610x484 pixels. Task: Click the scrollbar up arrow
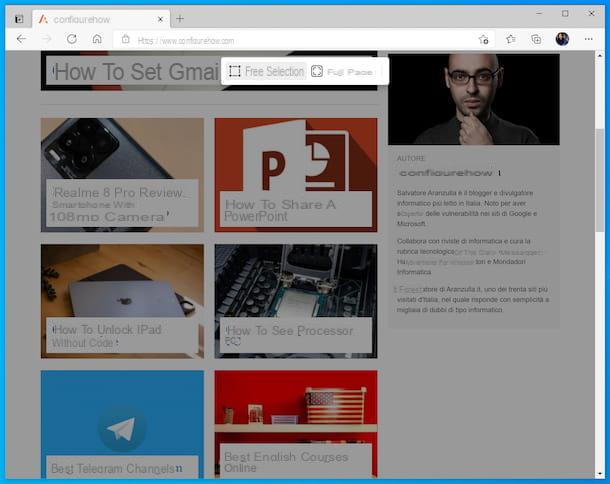(x=599, y=56)
